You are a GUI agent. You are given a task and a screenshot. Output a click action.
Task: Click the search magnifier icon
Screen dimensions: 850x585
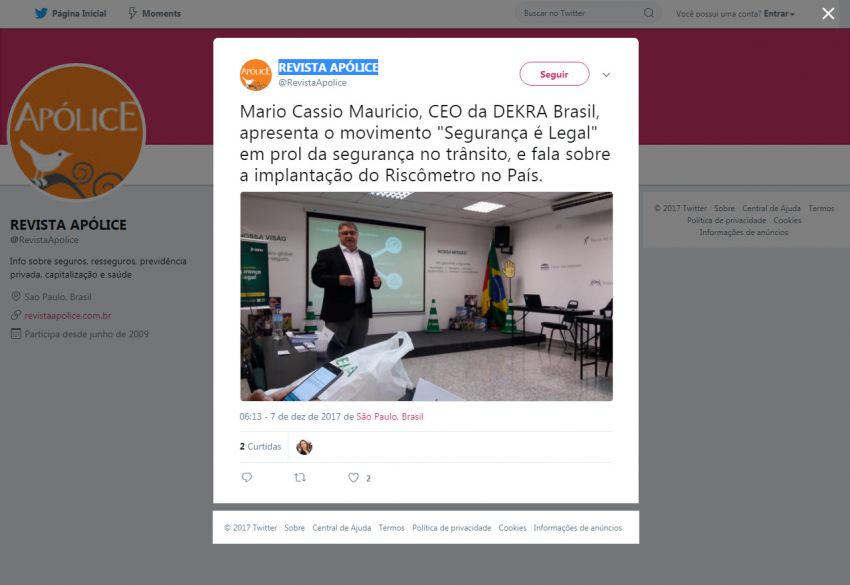pyautogui.click(x=648, y=13)
